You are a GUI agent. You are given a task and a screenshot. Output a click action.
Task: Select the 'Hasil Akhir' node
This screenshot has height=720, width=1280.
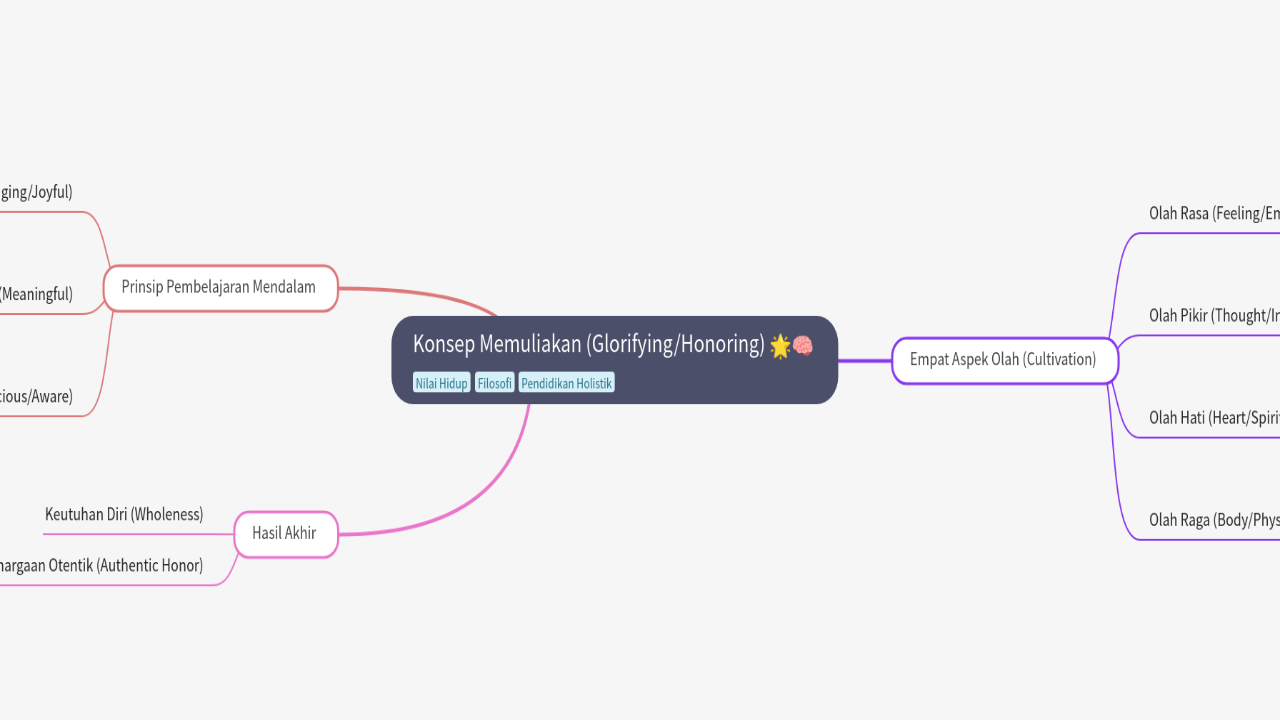click(x=285, y=533)
